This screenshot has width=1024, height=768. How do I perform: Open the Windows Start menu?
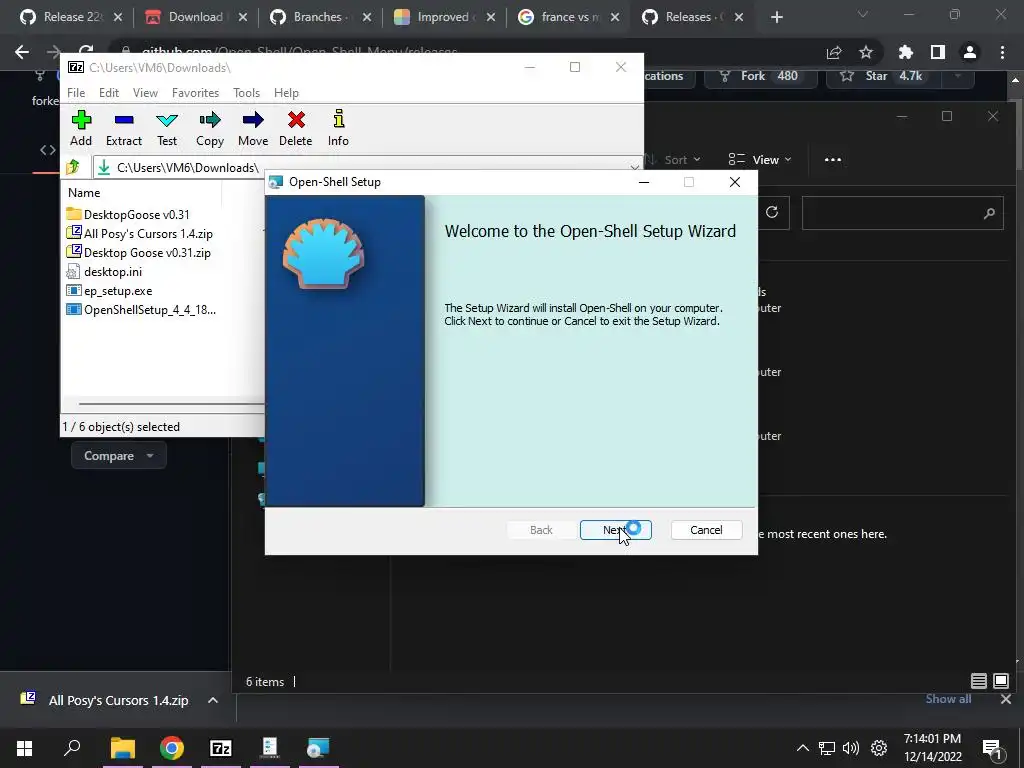pos(24,748)
